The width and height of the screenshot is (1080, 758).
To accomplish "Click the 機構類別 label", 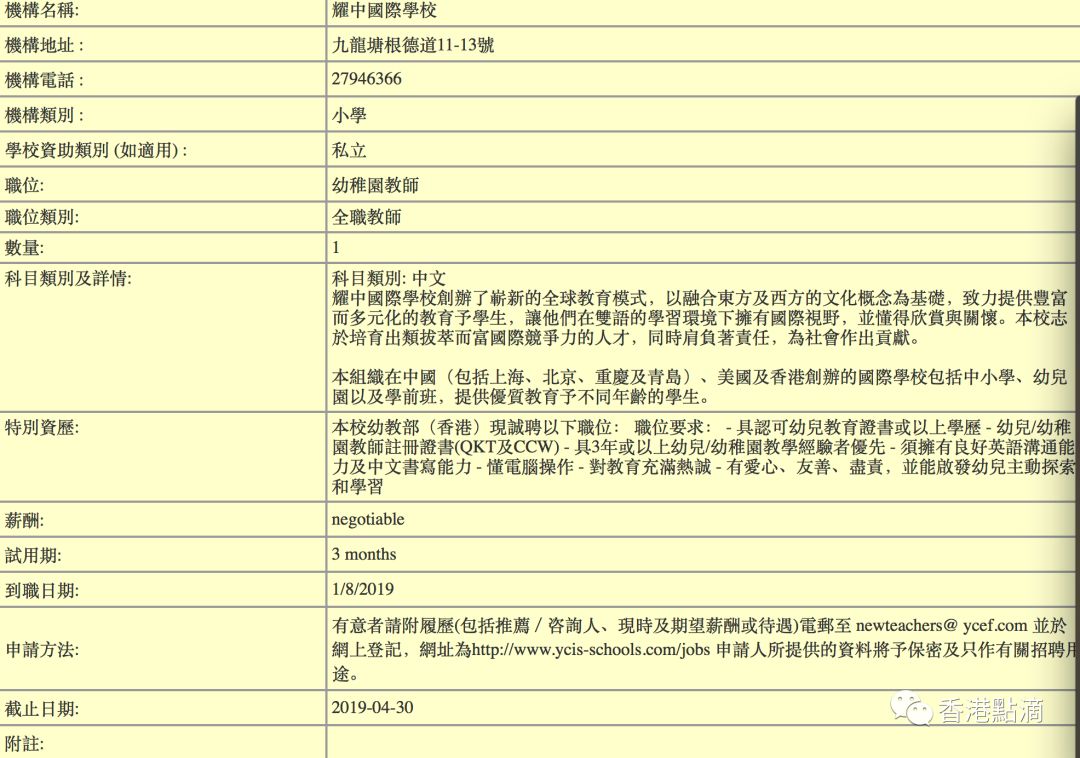I will [44, 115].
